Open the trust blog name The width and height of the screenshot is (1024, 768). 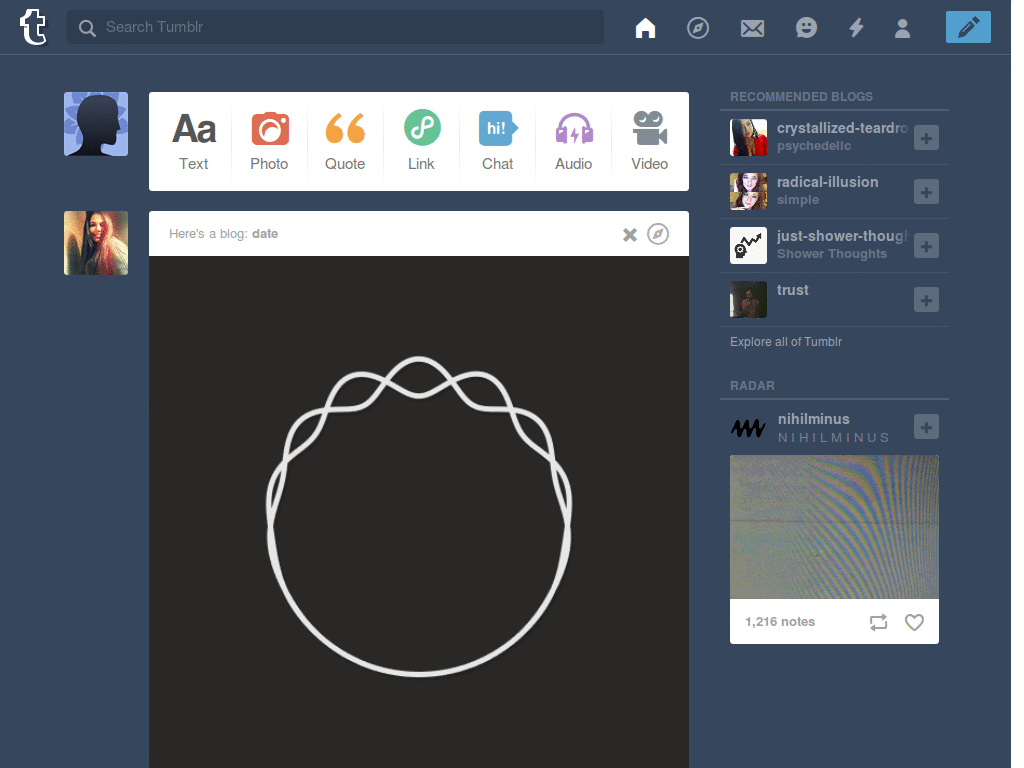[x=793, y=290]
